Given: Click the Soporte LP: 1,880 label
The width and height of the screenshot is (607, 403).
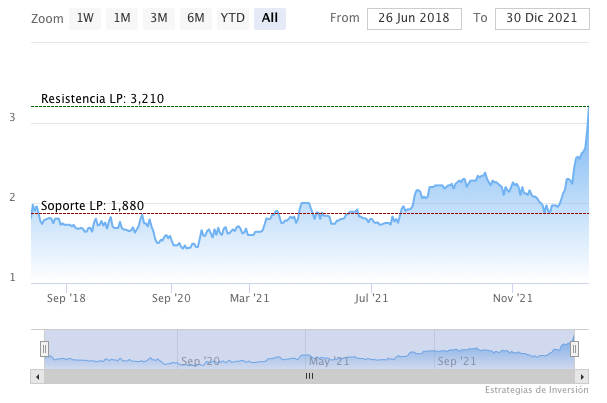Looking at the screenshot, I should 92,206.
